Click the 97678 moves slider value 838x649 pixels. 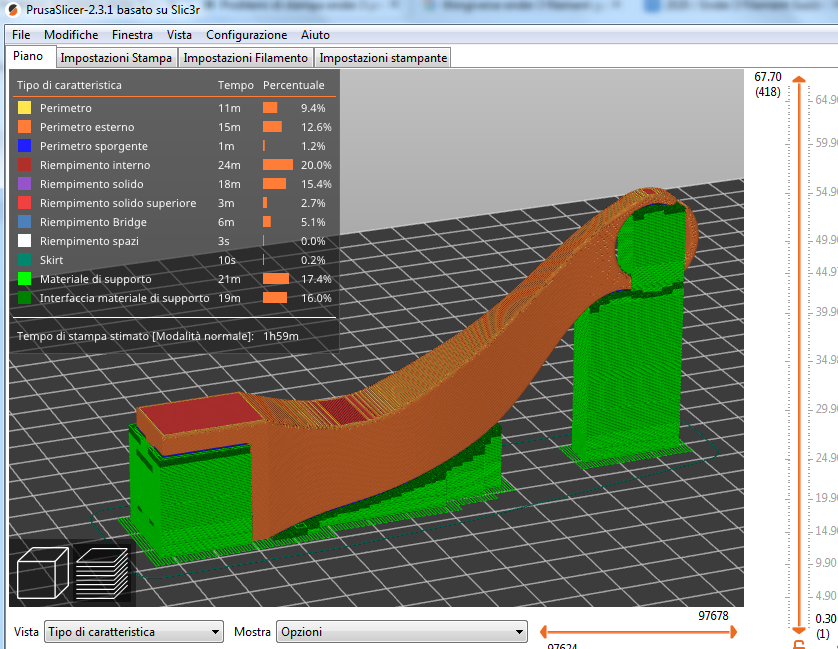coord(713,616)
